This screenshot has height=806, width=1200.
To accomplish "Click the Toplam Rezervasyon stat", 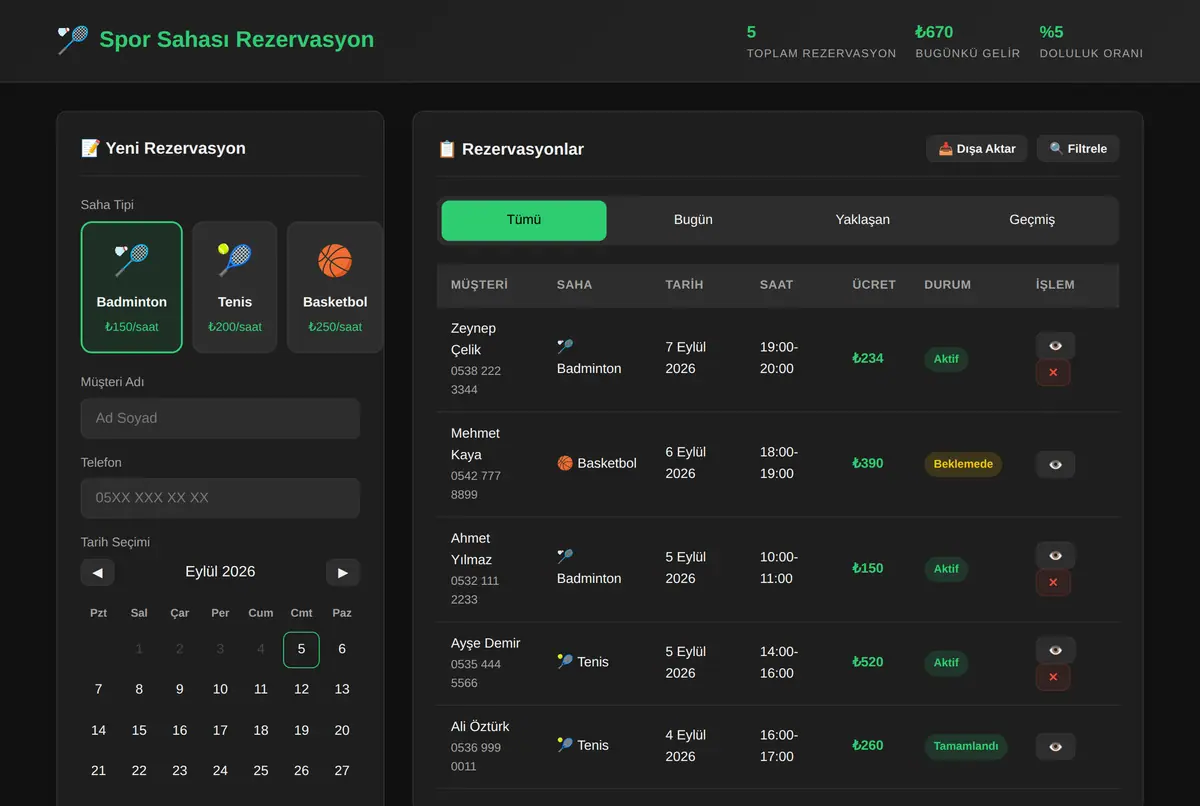I will 821,42.
